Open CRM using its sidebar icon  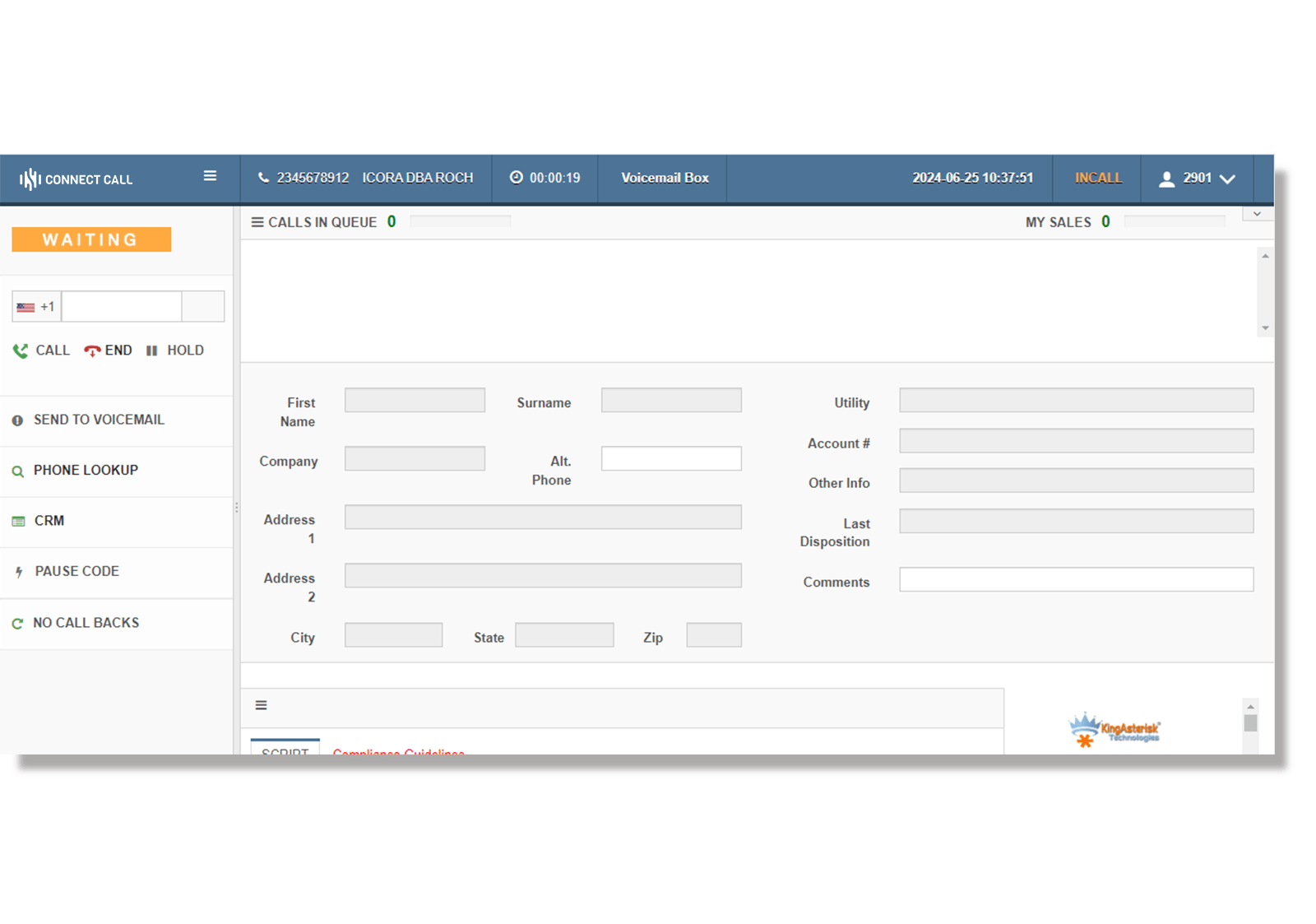click(18, 521)
